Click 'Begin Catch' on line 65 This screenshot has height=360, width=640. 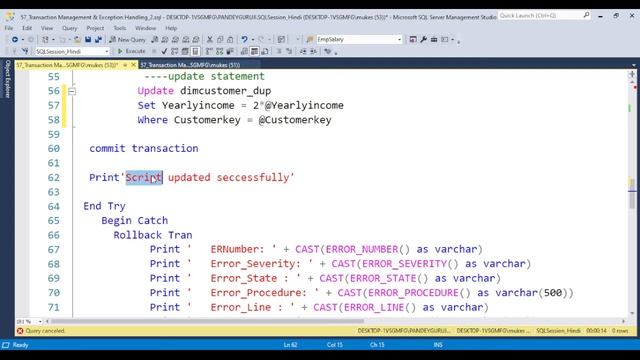coord(135,221)
